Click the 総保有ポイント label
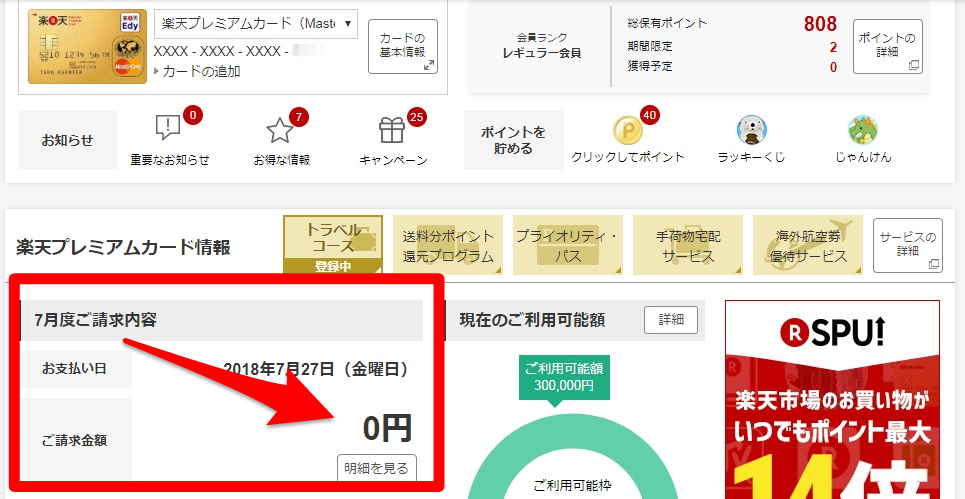965x499 pixels. (667, 23)
